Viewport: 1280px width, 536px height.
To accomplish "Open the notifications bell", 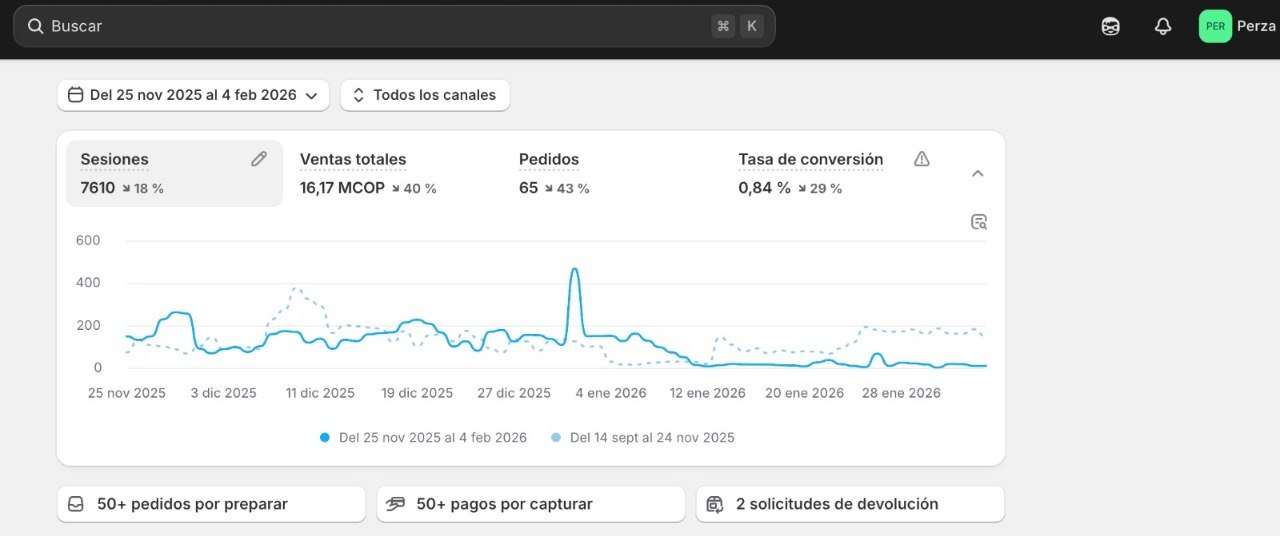I will [x=1162, y=27].
